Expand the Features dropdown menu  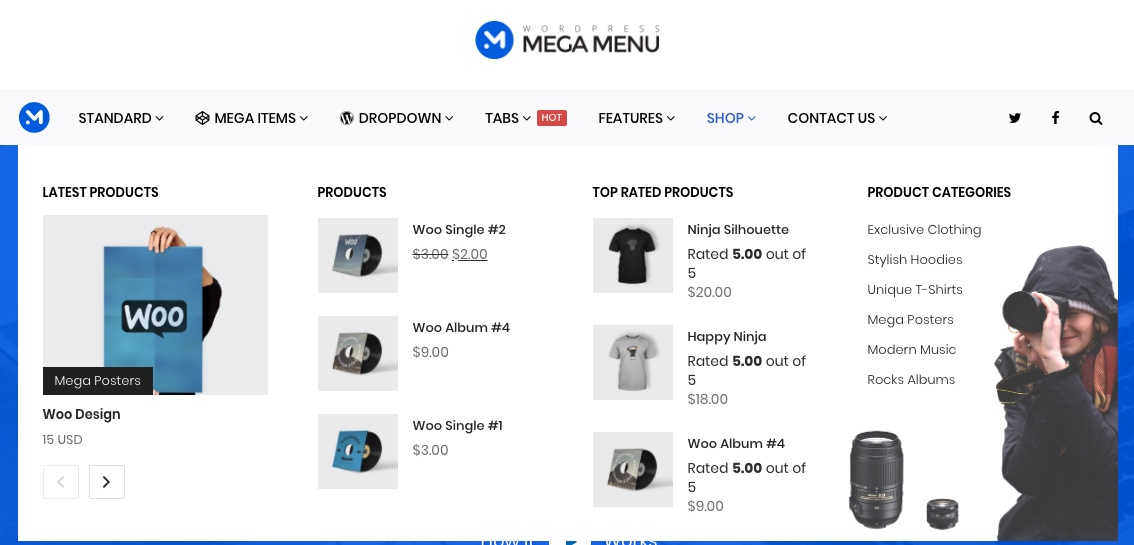pyautogui.click(x=636, y=118)
